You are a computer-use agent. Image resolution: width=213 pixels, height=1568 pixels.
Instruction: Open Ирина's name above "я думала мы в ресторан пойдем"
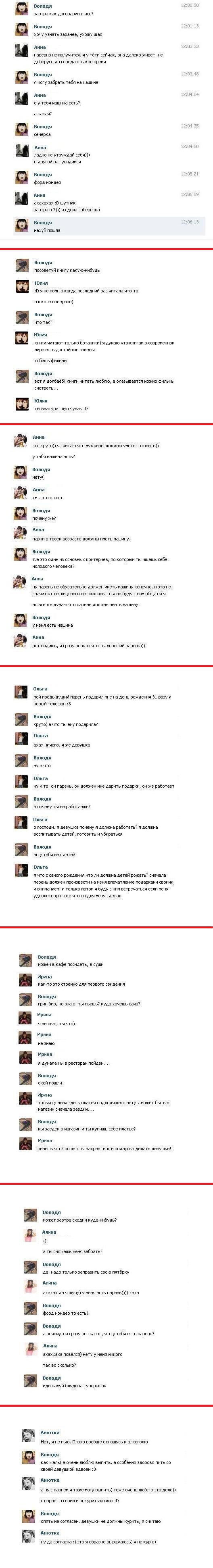45,1054
